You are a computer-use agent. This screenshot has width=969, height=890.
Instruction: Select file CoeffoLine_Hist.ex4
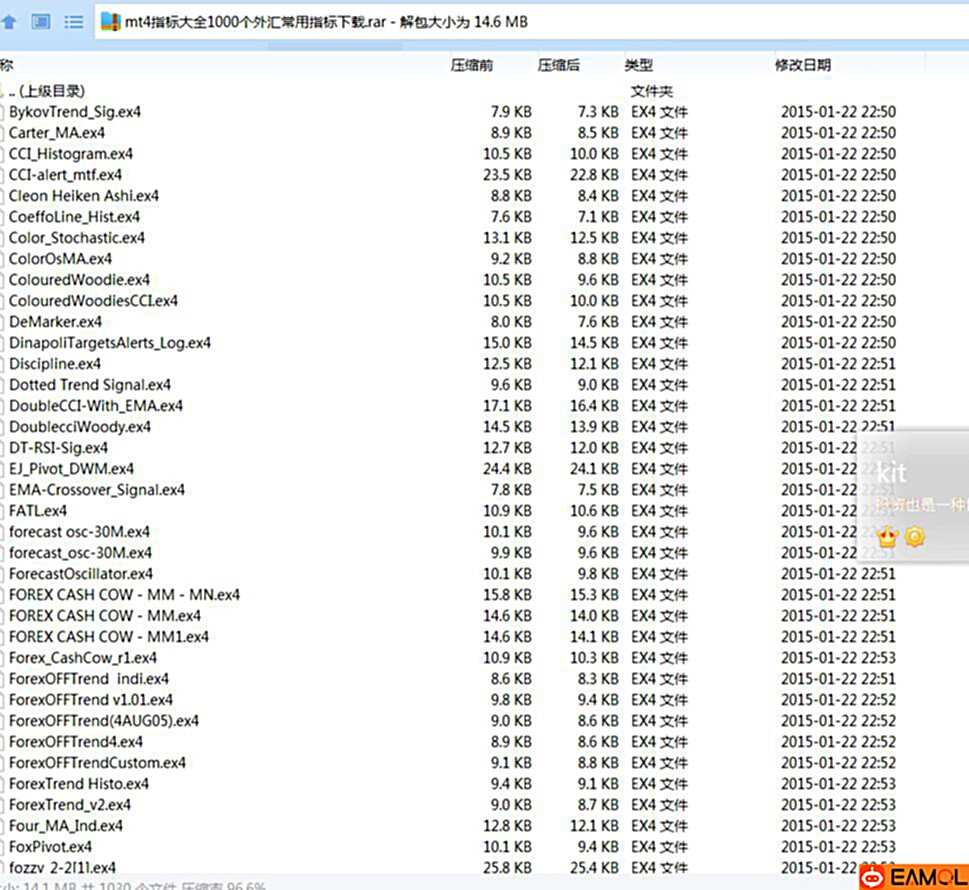pos(74,217)
